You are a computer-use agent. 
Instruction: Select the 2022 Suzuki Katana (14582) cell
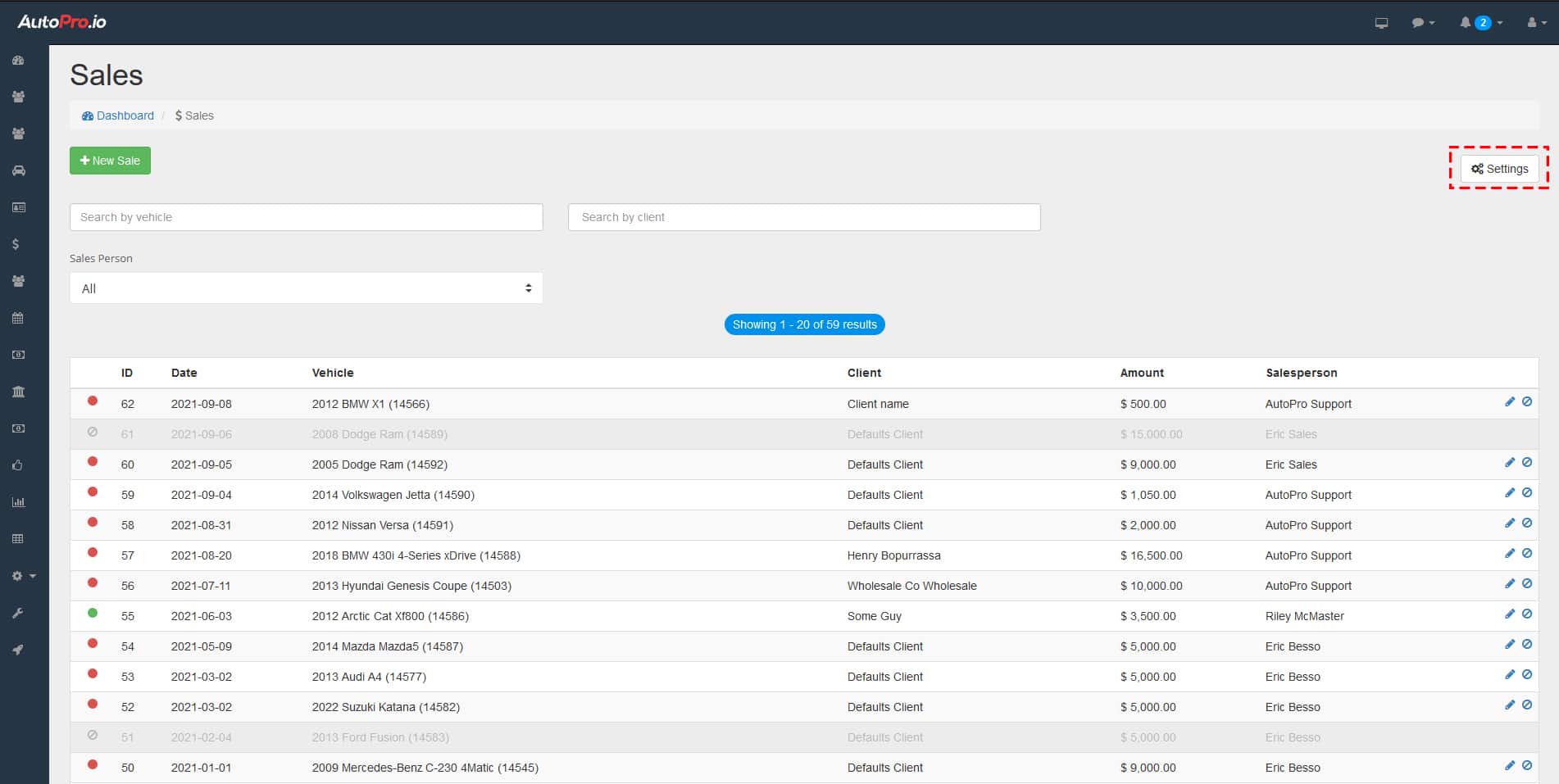point(386,707)
